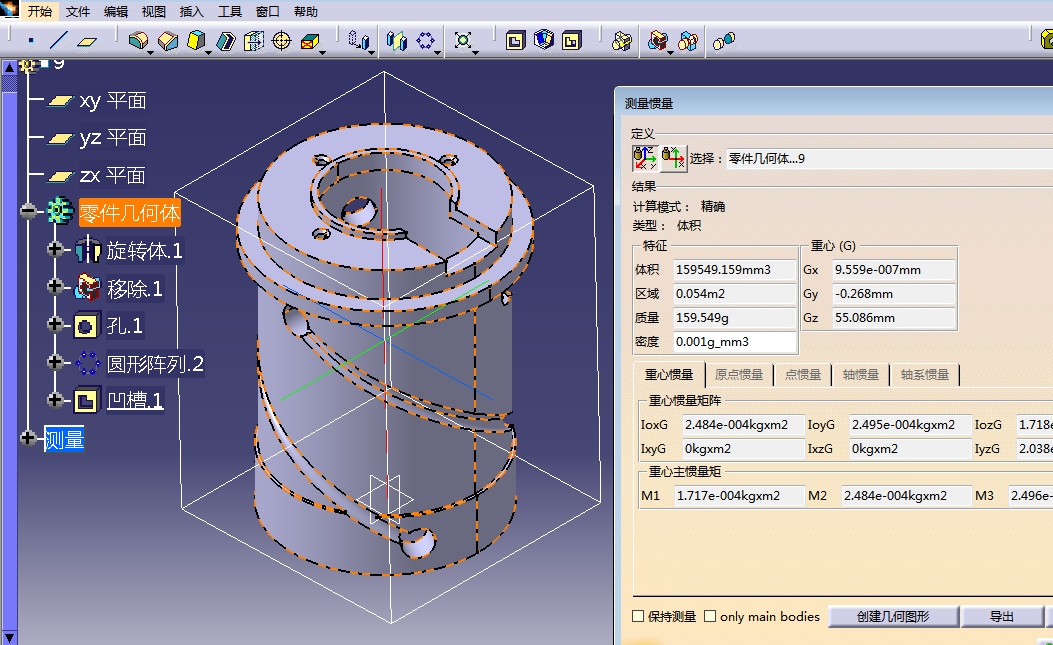This screenshot has width=1053, height=645.
Task: Select the 3D inertia measurement mode icon
Action: pyautogui.click(x=645, y=158)
